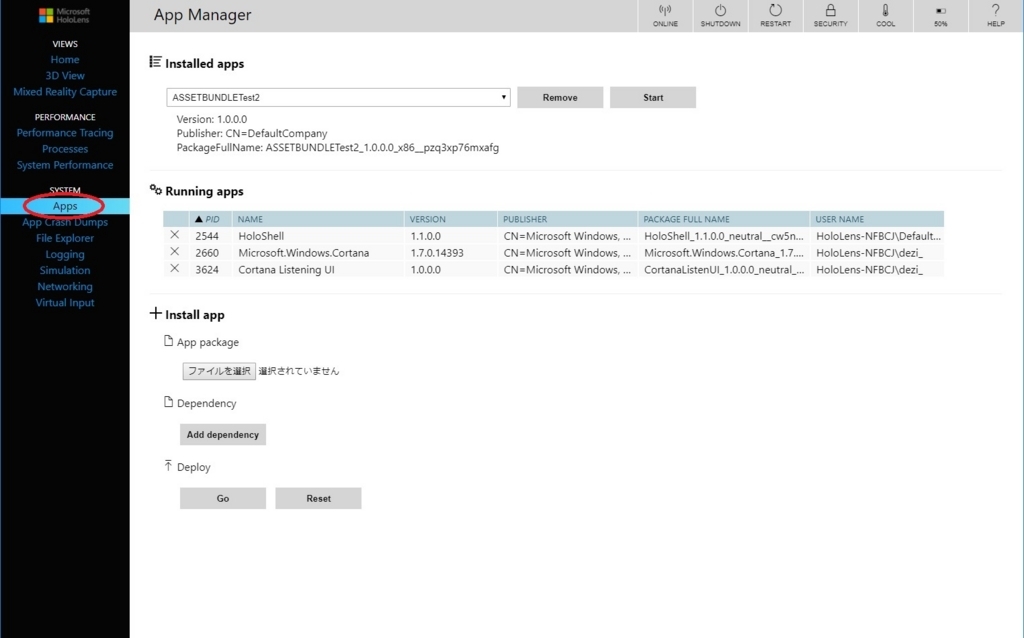Screen dimensions: 1024x638
Task: Click the 50% battery icon
Action: (940, 11)
